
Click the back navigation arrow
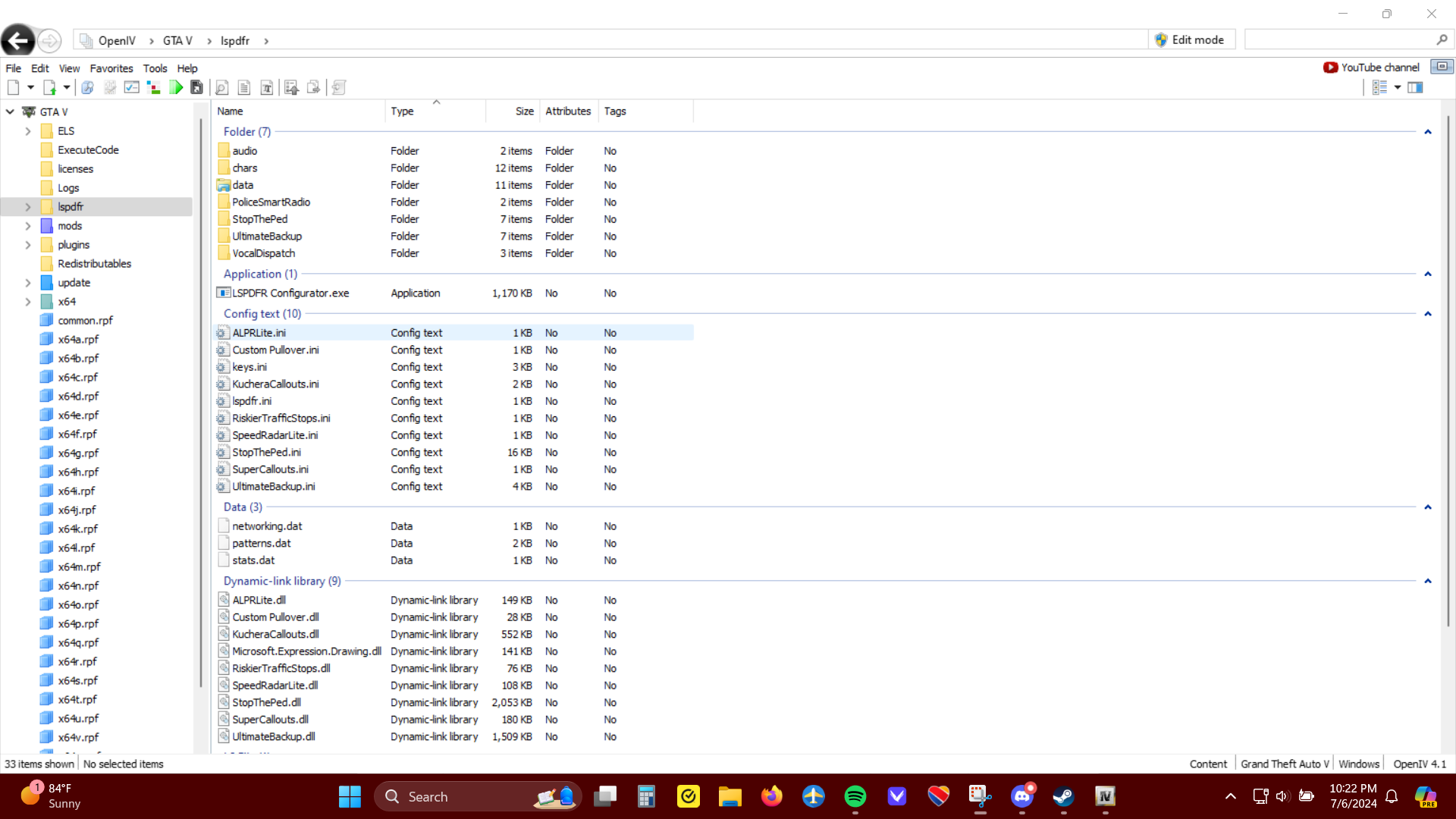click(18, 41)
